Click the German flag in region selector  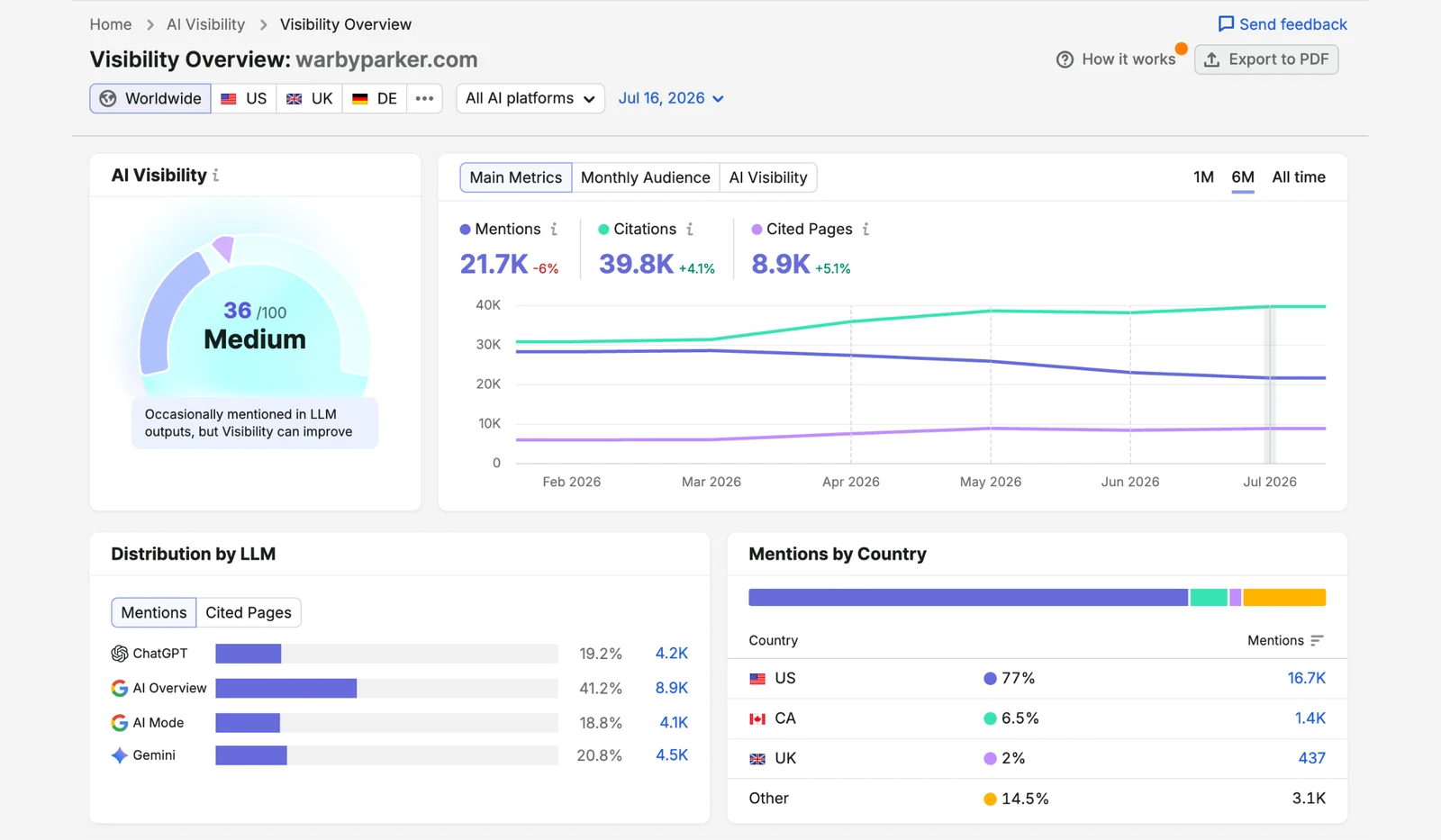point(359,98)
